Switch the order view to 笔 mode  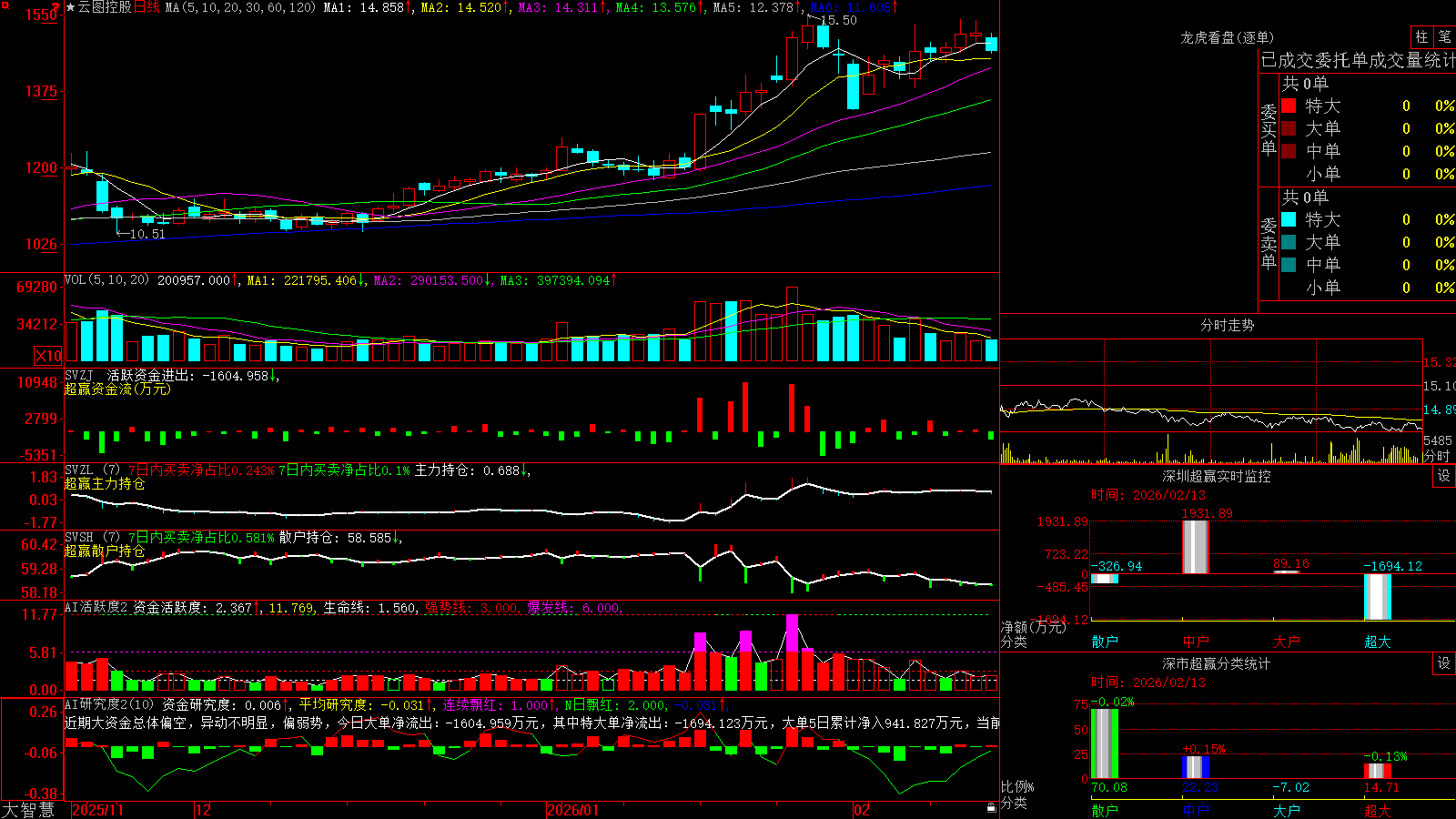point(1444,37)
